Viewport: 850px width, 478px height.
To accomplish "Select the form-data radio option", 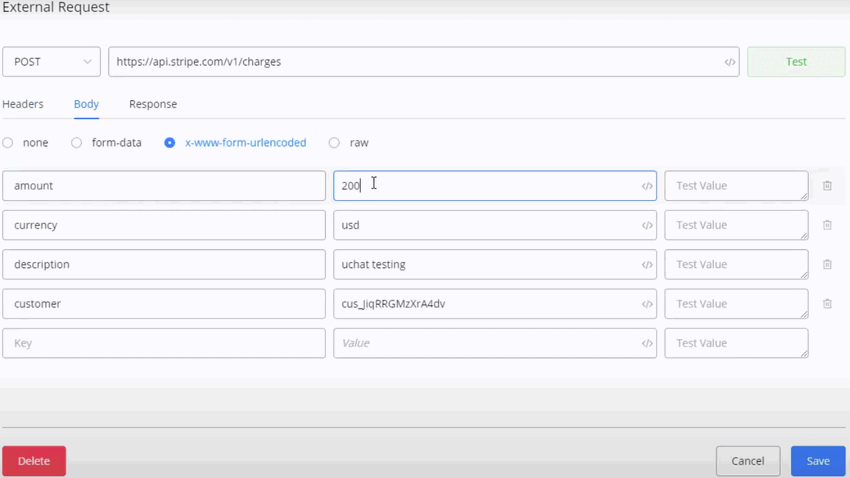I will [77, 143].
